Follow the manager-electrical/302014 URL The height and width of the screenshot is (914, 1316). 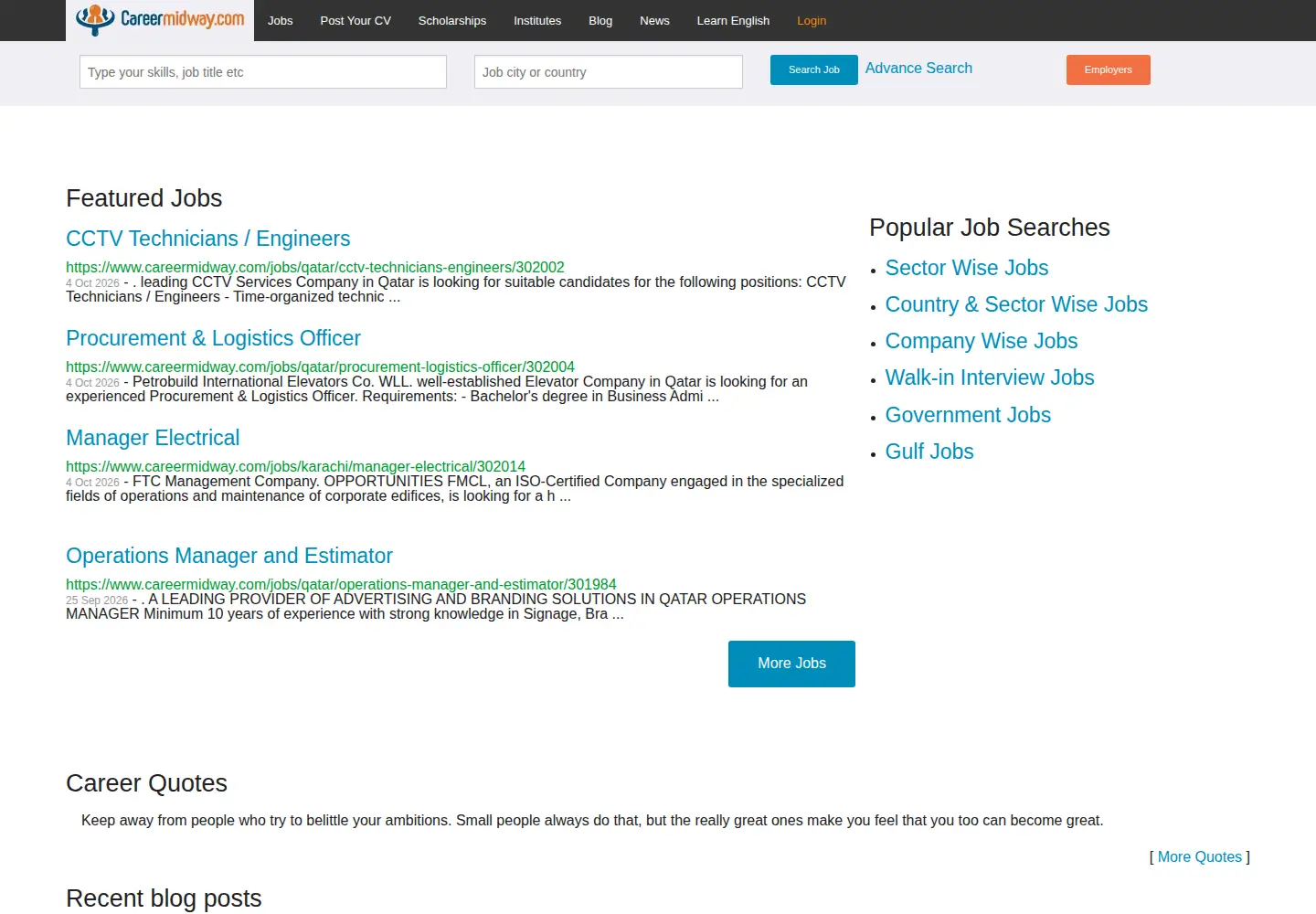[295, 466]
